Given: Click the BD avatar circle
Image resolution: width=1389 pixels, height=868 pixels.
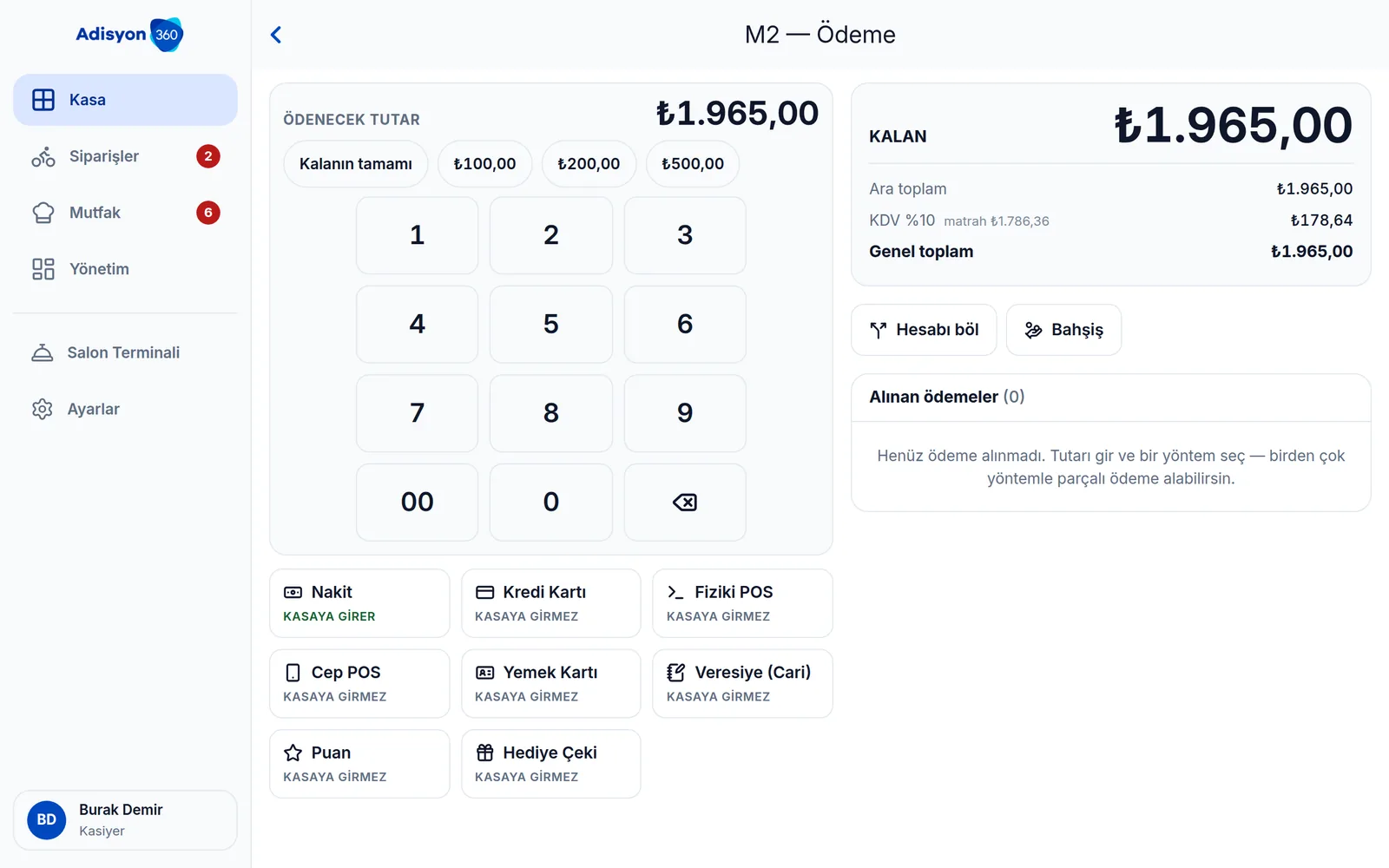Looking at the screenshot, I should [47, 820].
